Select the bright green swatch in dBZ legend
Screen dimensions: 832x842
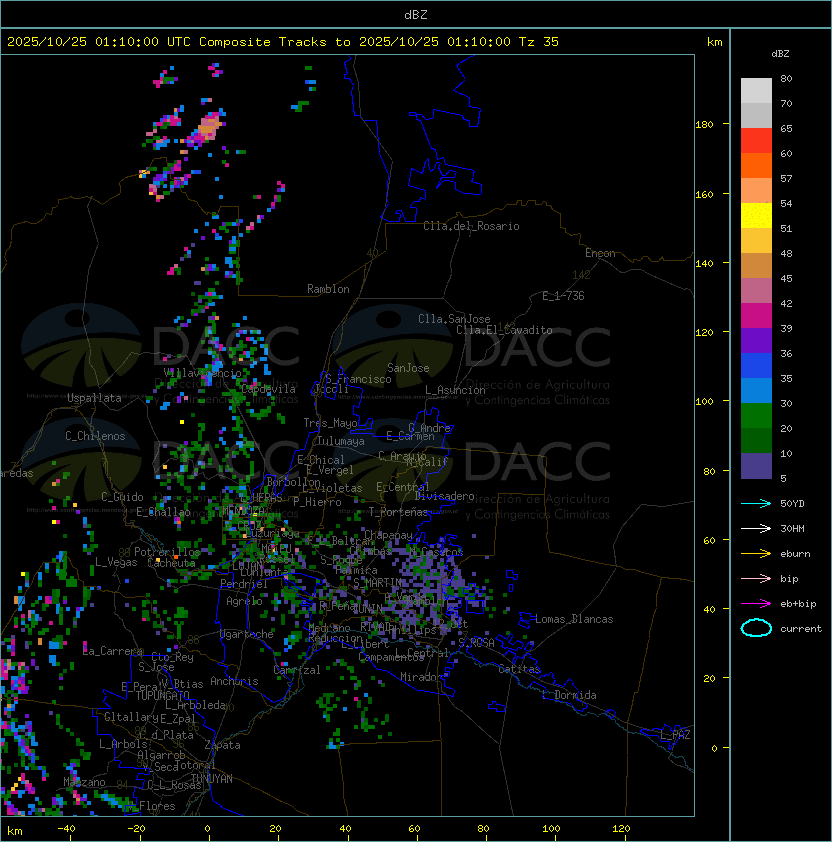(756, 416)
